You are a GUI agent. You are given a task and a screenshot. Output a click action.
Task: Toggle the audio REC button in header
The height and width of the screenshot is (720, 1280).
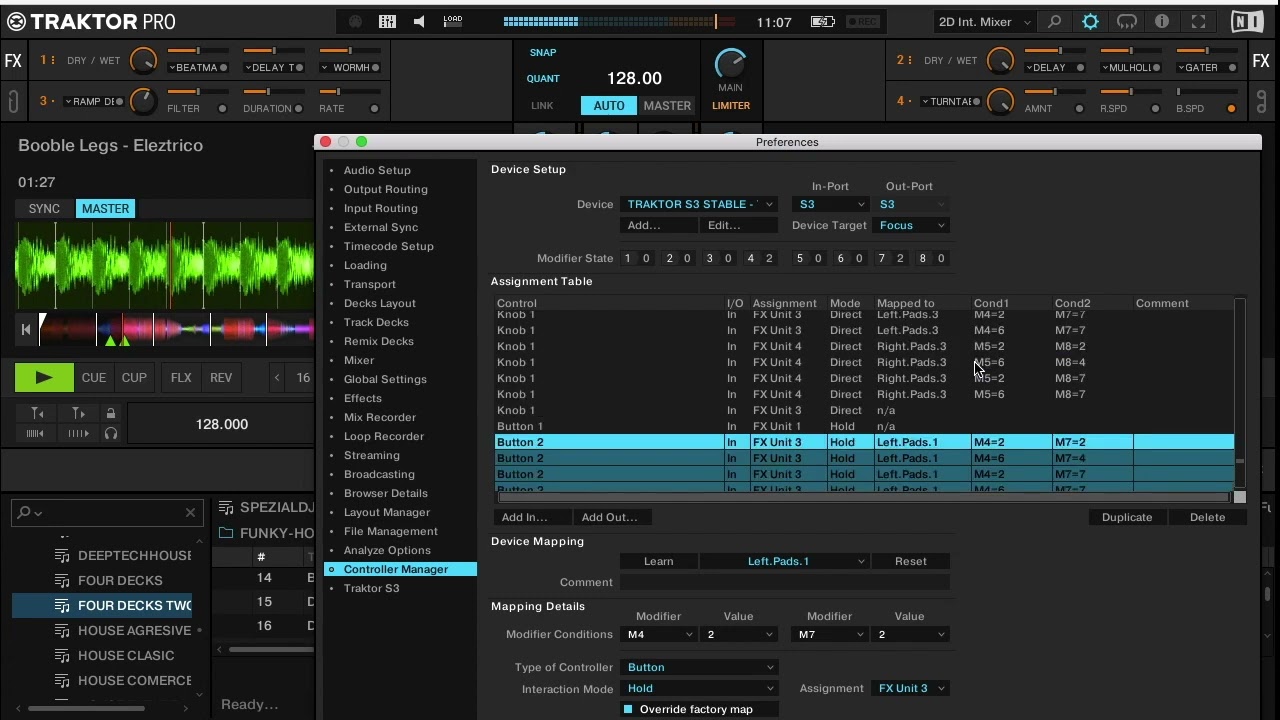[863, 22]
